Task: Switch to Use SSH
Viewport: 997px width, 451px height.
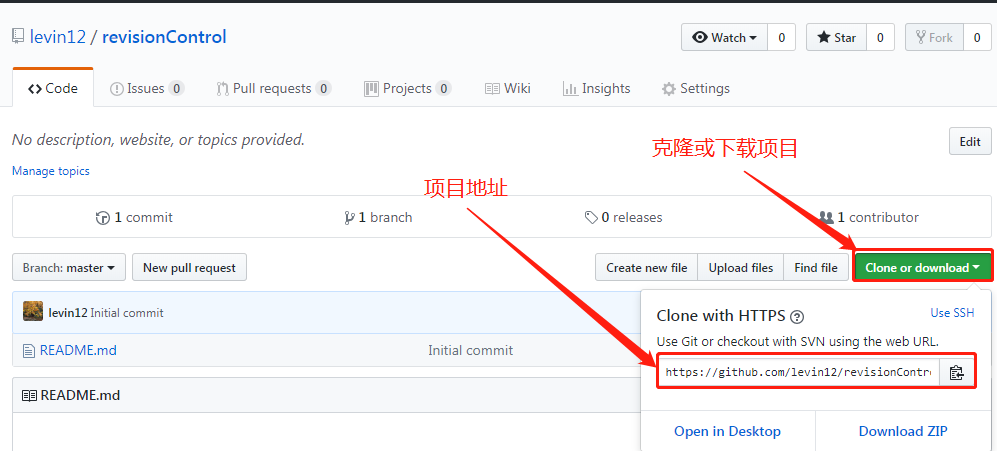Action: 952,312
